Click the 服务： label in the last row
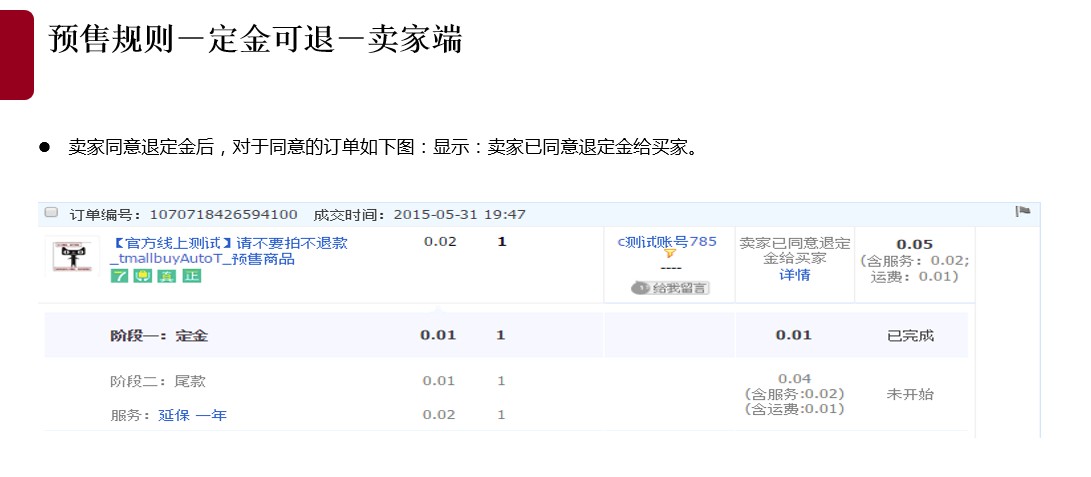The width and height of the screenshot is (1091, 477). pos(131,415)
